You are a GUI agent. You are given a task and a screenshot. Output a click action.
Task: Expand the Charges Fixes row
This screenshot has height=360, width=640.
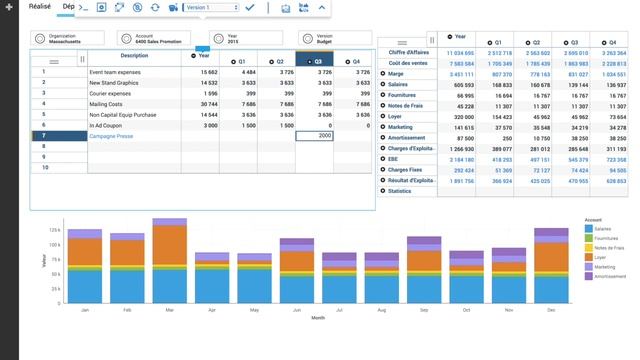click(x=383, y=170)
